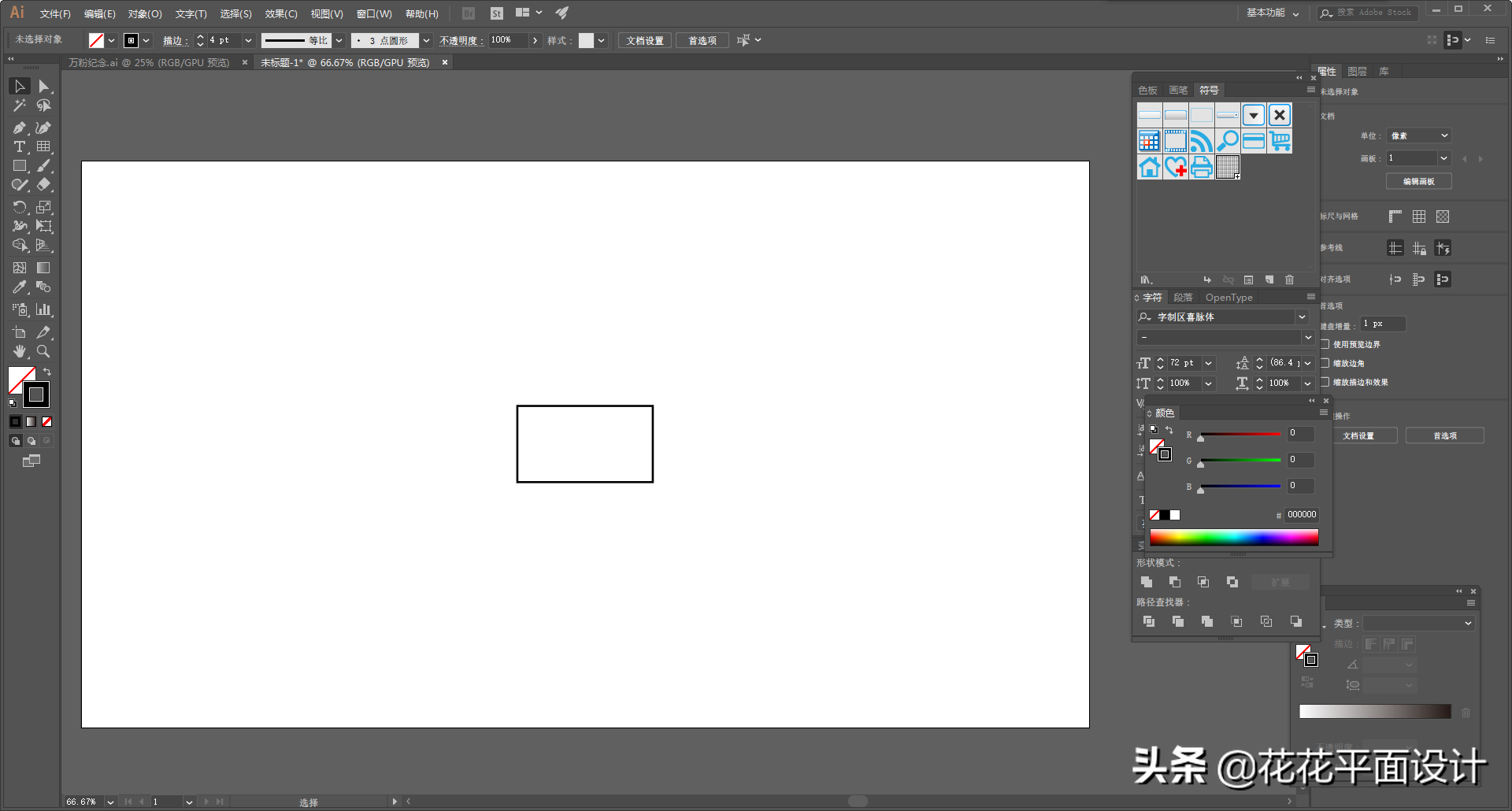1512x811 pixels.
Task: Select the Rotate tool
Action: point(20,207)
